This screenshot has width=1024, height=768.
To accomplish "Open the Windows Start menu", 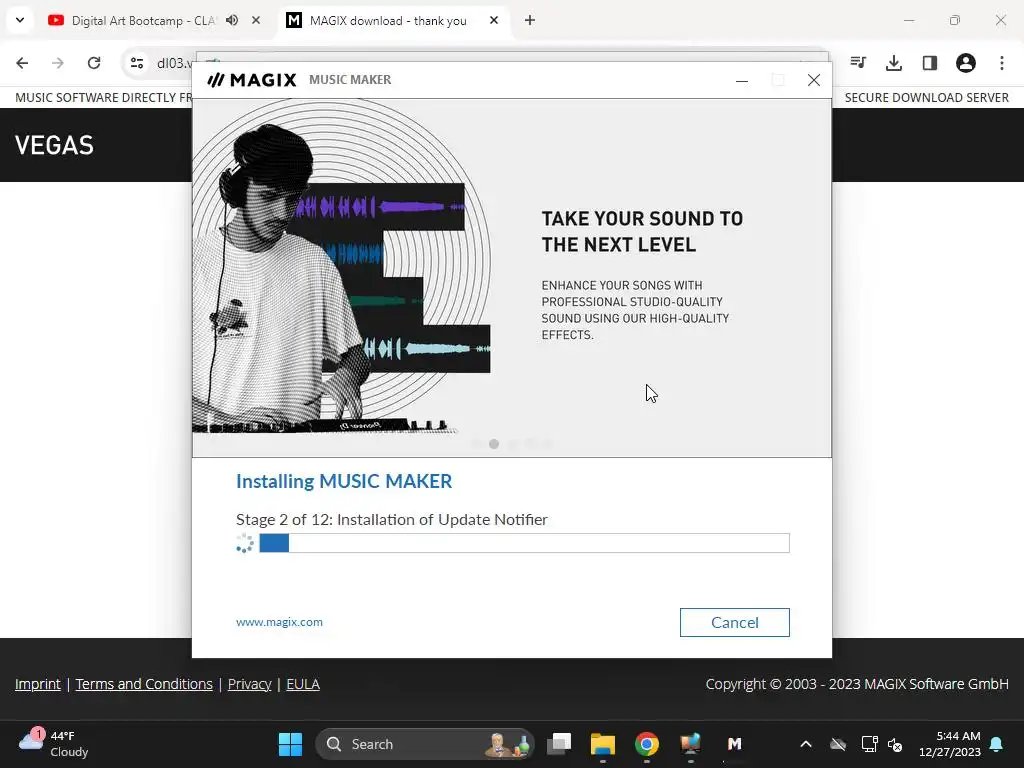I will 291,744.
